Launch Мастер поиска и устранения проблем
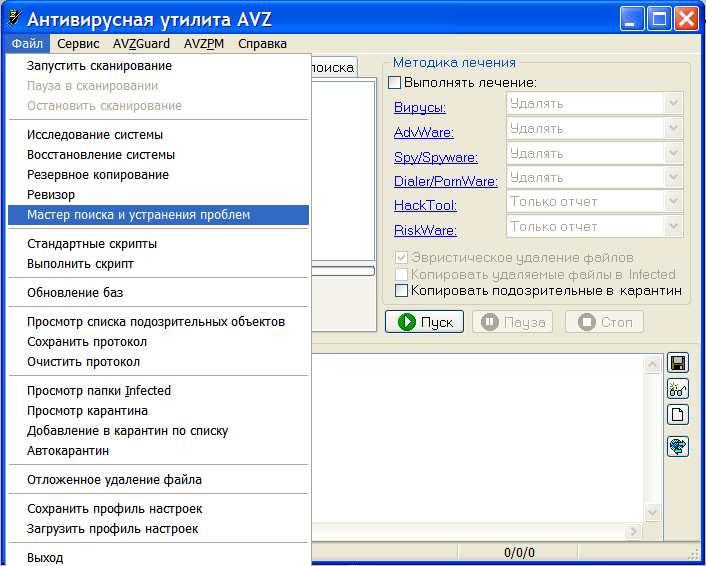 coord(158,215)
